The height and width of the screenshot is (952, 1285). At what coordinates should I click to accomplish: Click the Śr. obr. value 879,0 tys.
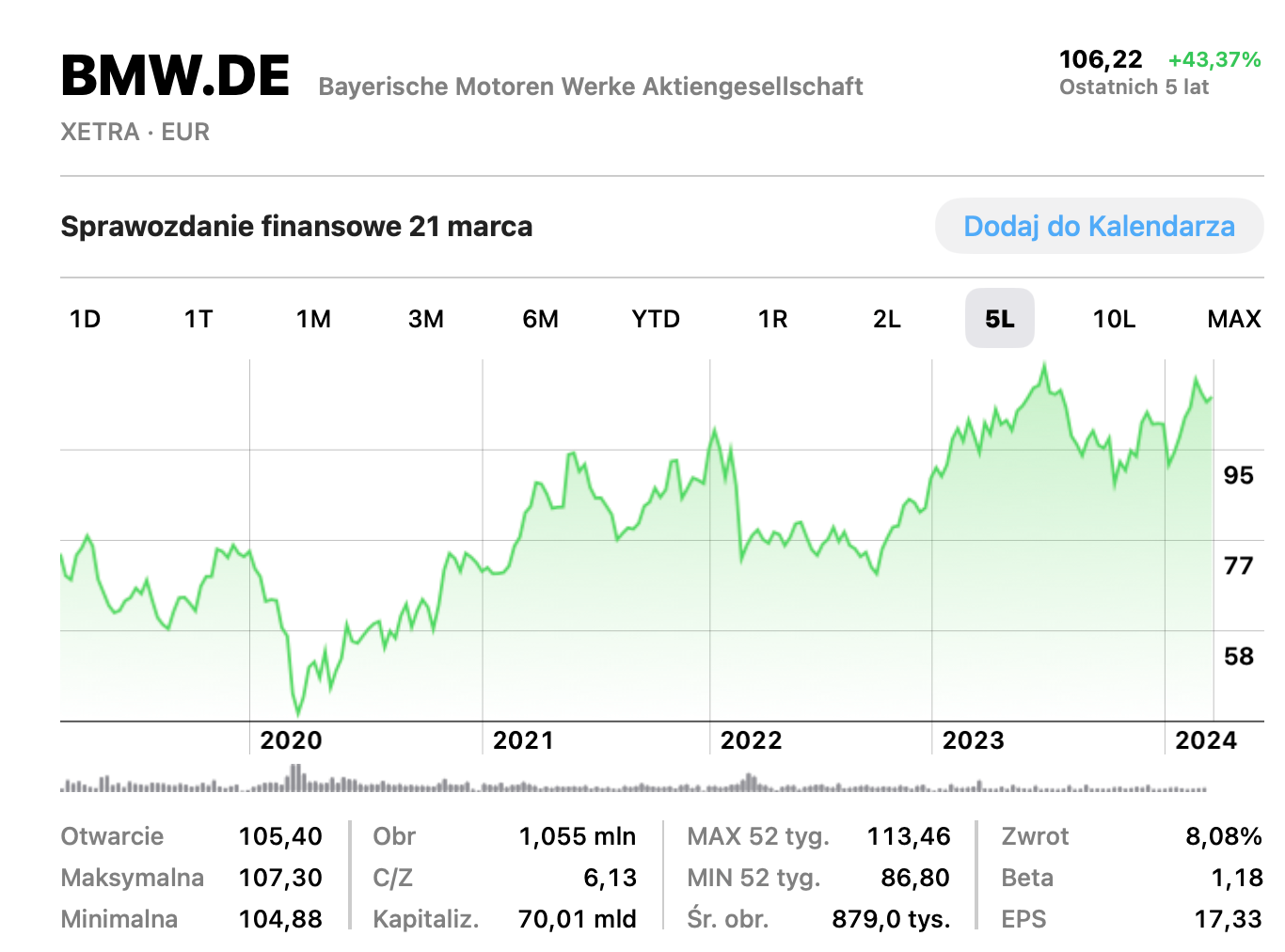point(891,919)
